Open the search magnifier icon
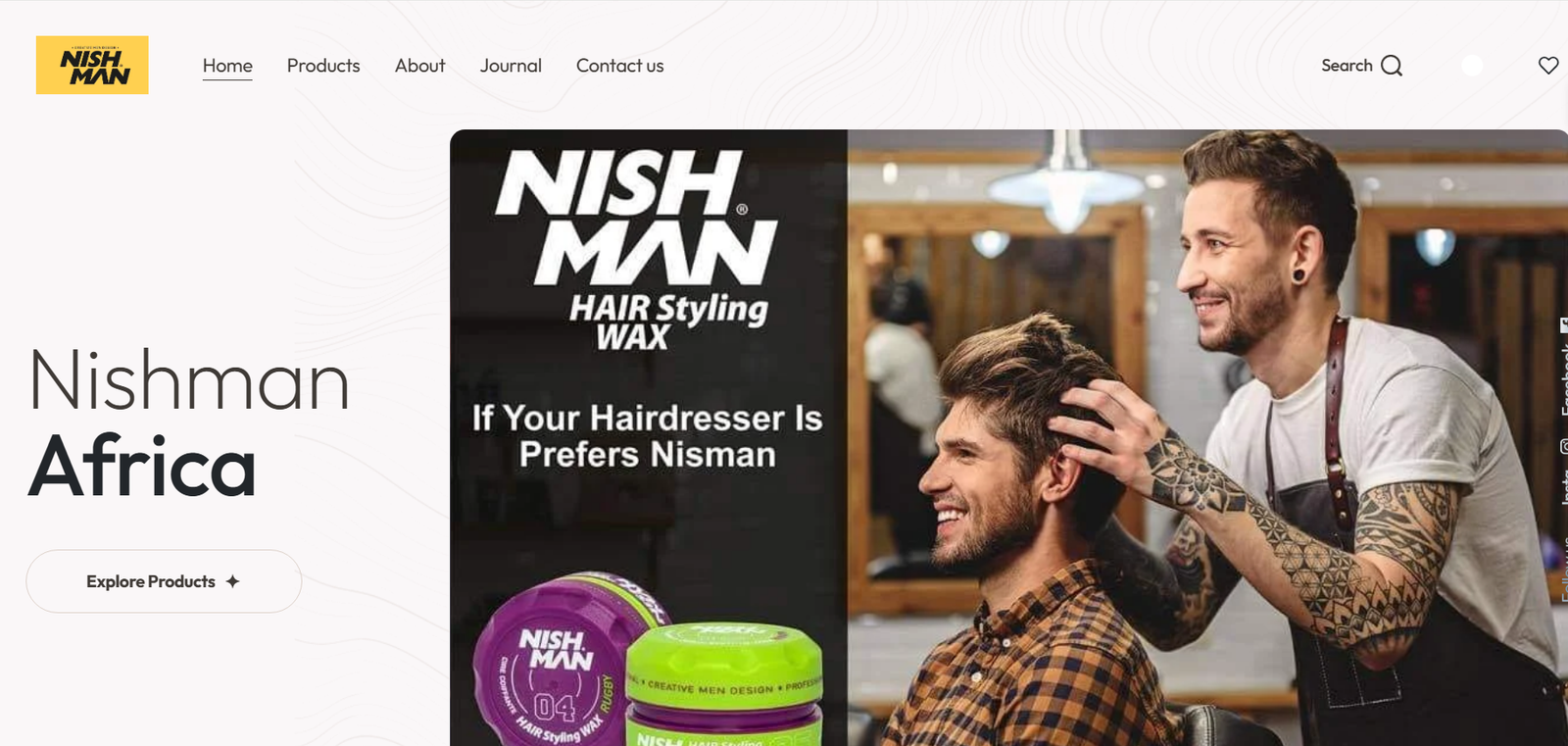Image resolution: width=1568 pixels, height=746 pixels. point(1392,66)
